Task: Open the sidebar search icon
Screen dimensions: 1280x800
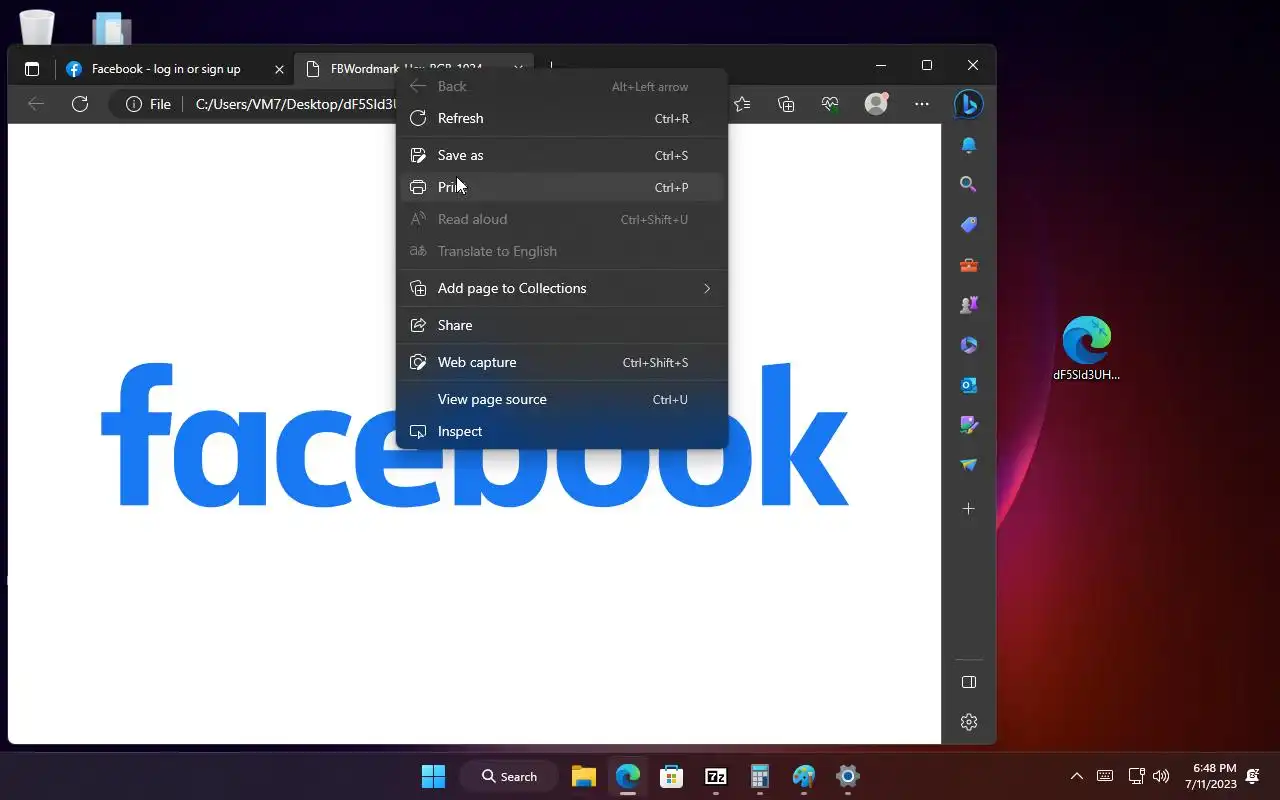Action: tap(968, 184)
